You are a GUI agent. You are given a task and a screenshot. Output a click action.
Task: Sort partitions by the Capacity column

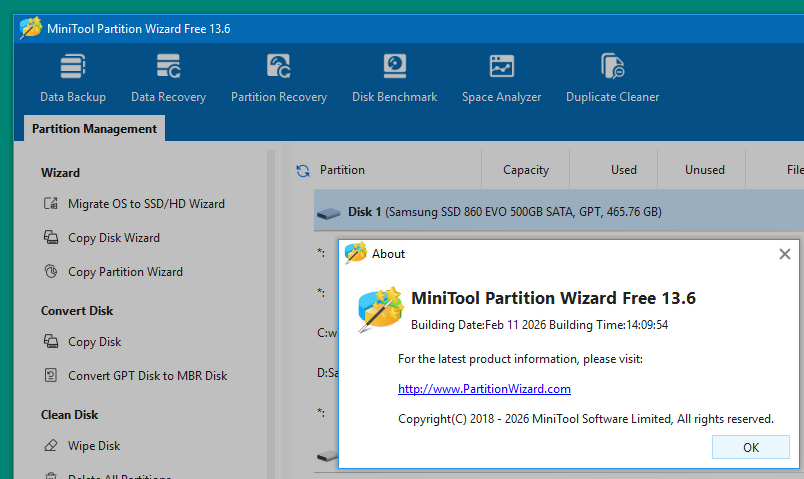click(x=525, y=170)
